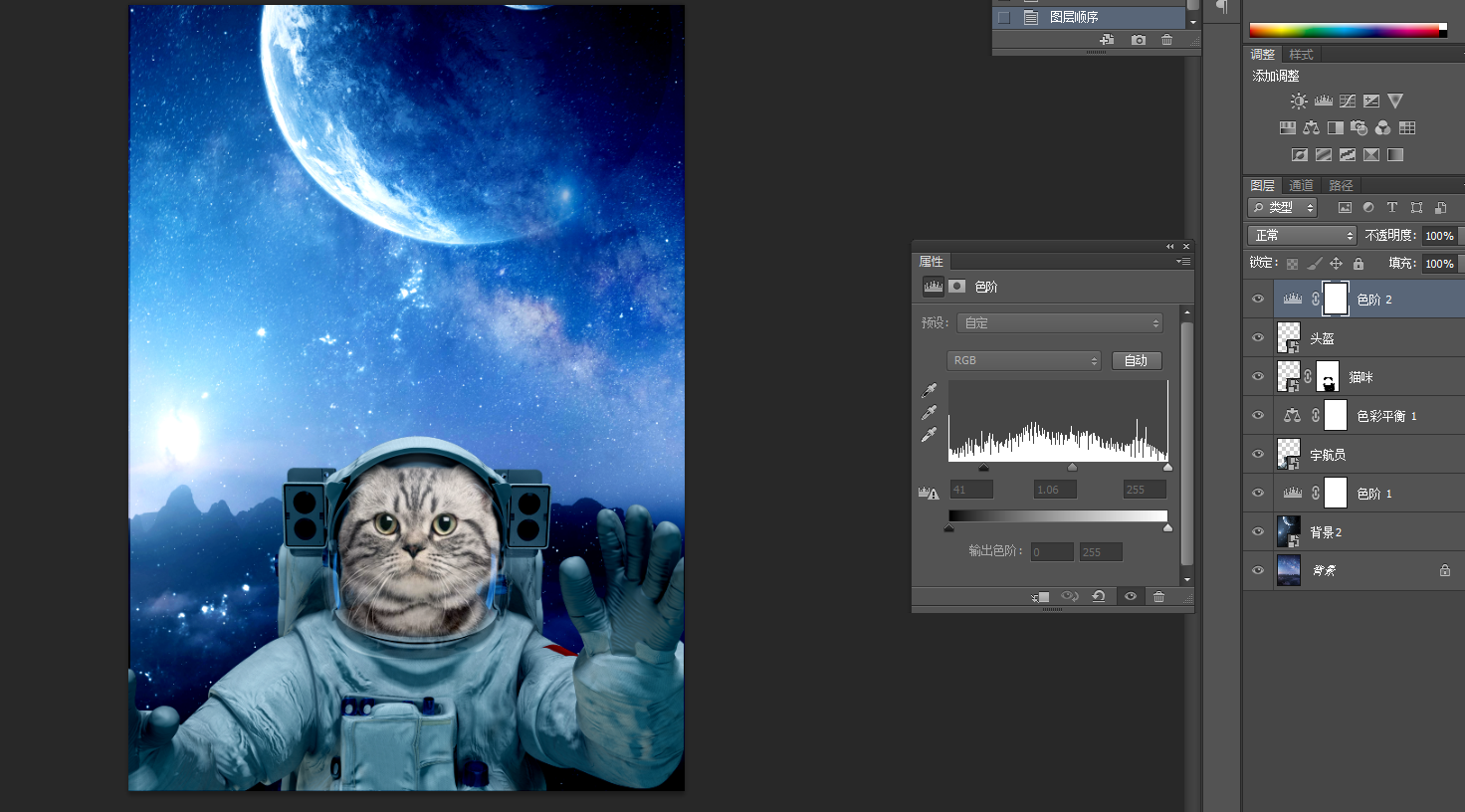The height and width of the screenshot is (812, 1465).
Task: Hide the 猫咪 layer
Action: [1258, 377]
